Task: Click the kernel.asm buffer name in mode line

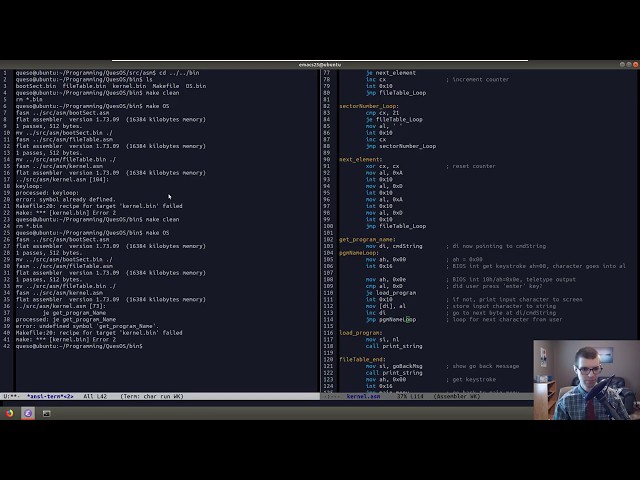Action: (x=363, y=396)
